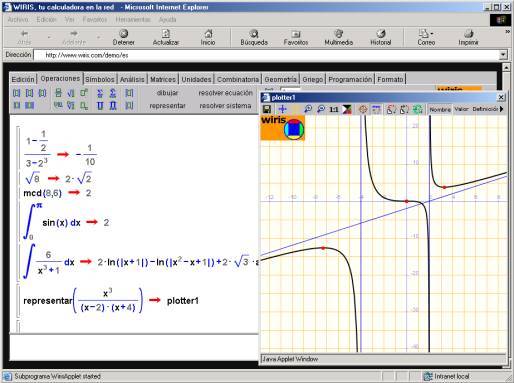Image resolution: width=514 pixels, height=383 pixels.
Task: Click the Definición column header in plotter1
Action: click(x=485, y=109)
